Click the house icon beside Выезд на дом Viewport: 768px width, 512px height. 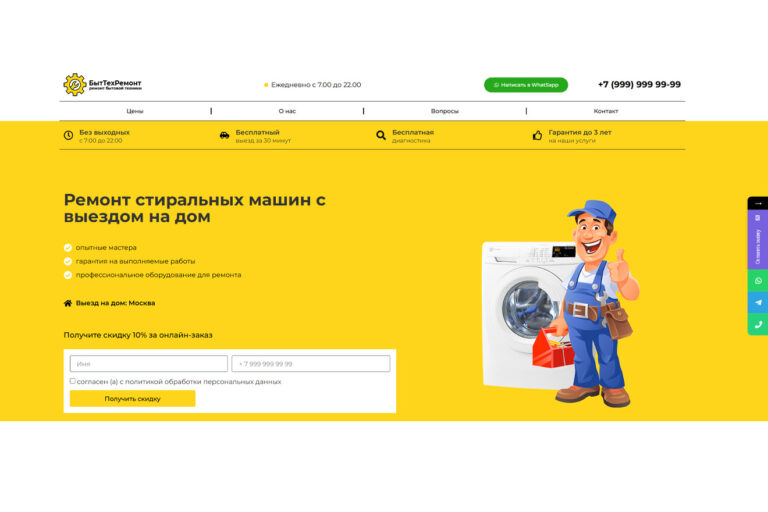pyautogui.click(x=68, y=303)
